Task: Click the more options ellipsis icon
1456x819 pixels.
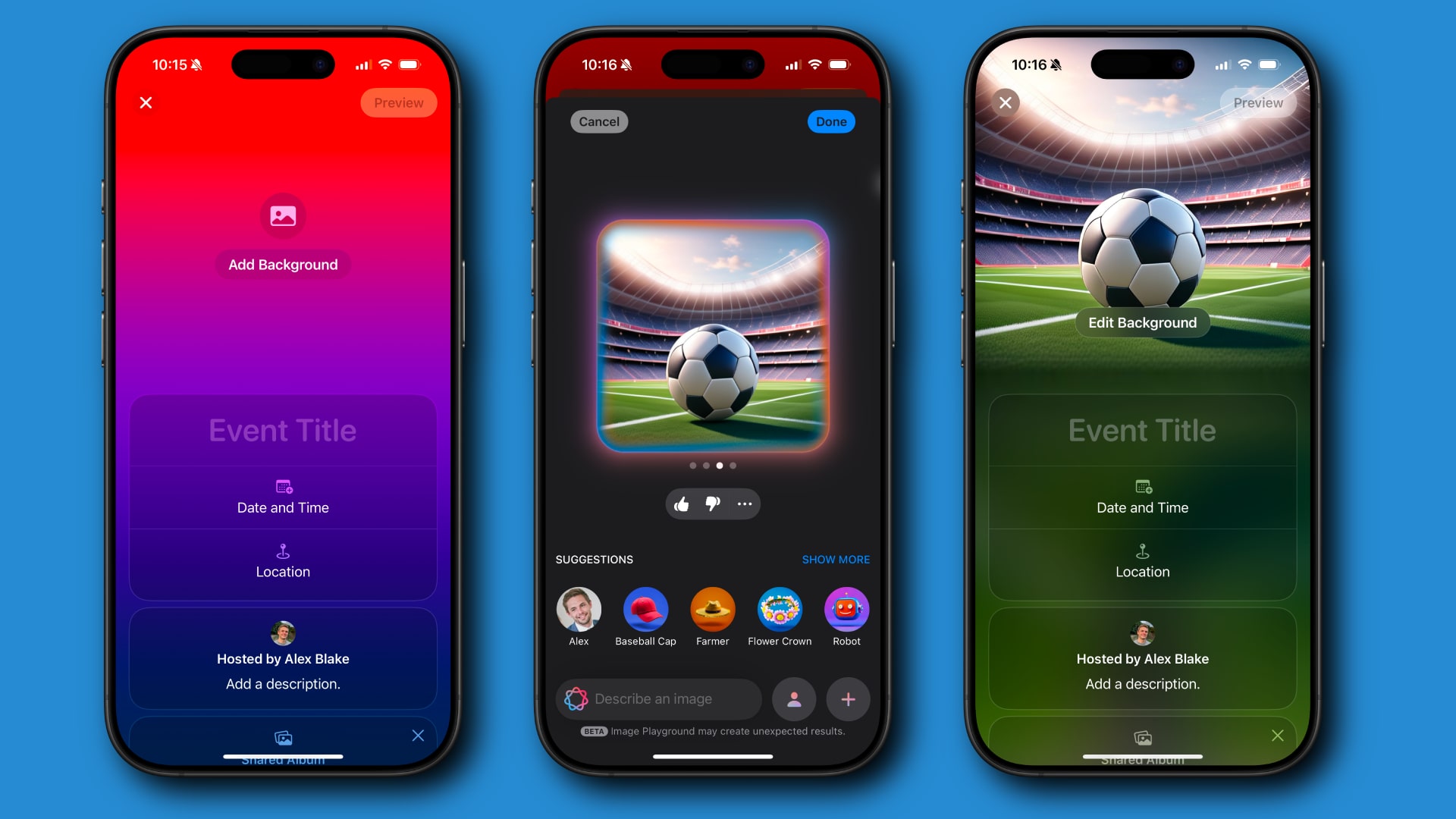Action: coord(744,503)
